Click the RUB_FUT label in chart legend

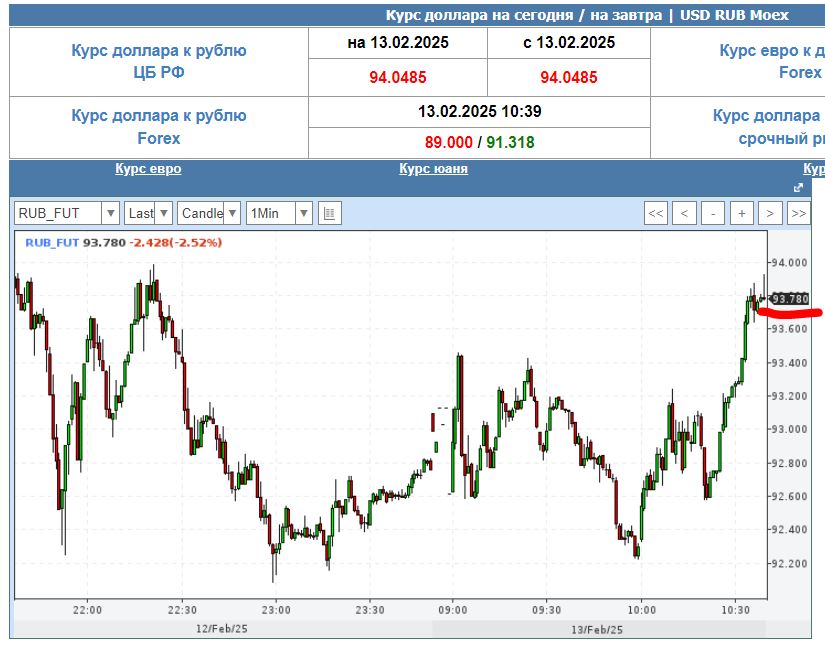point(52,242)
